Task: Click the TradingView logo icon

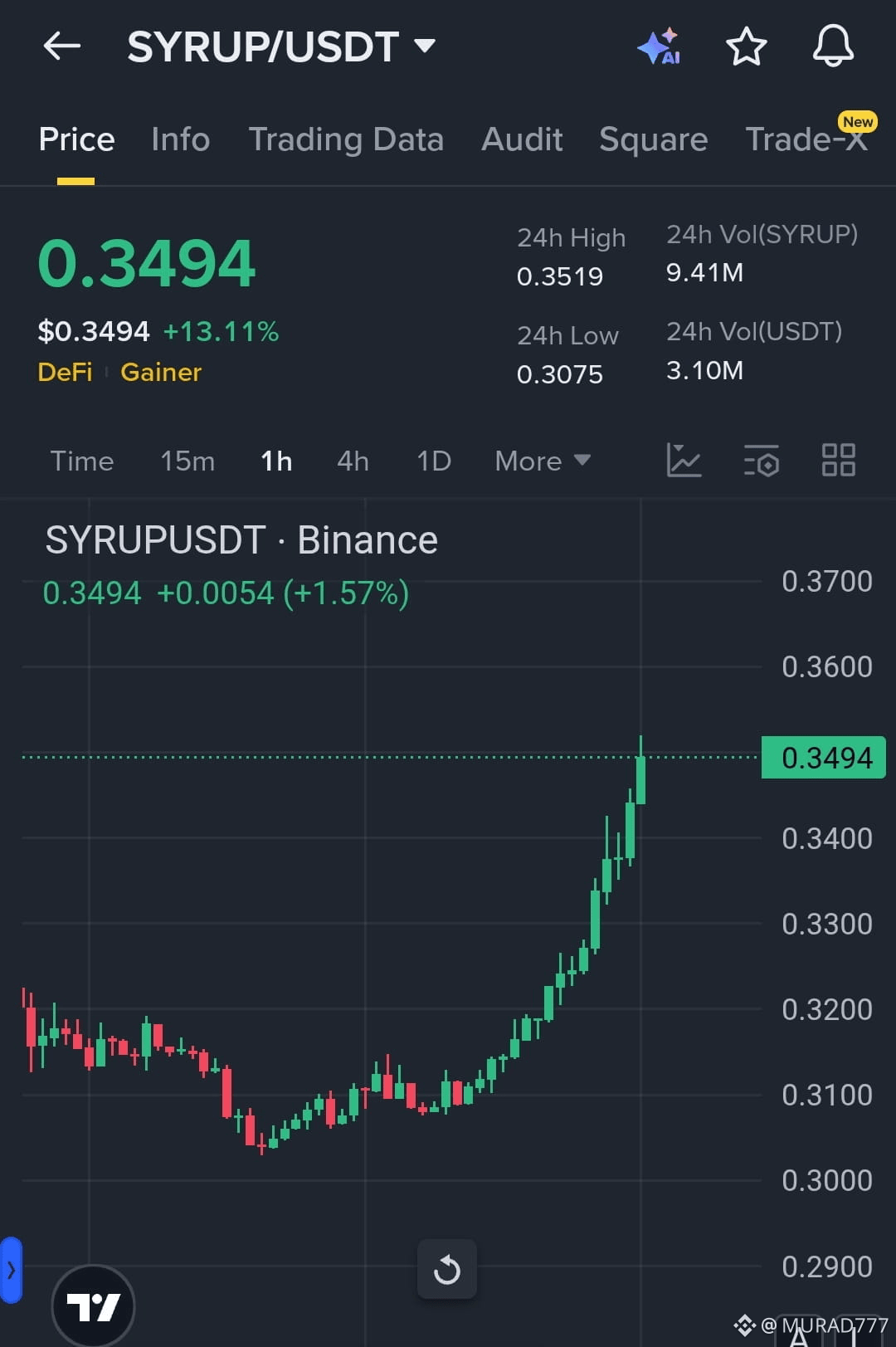Action: [93, 1306]
